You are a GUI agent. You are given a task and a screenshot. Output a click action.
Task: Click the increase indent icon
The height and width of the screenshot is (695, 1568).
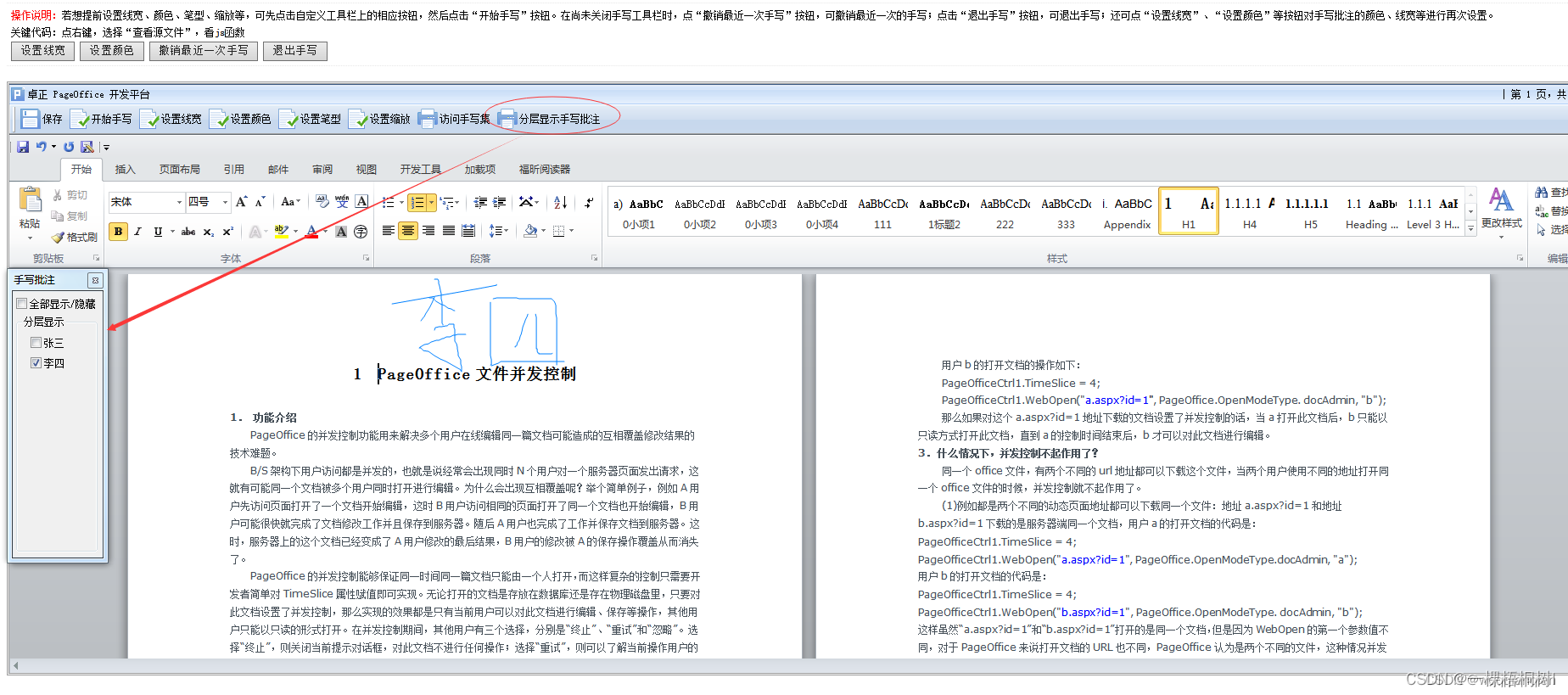[x=500, y=203]
